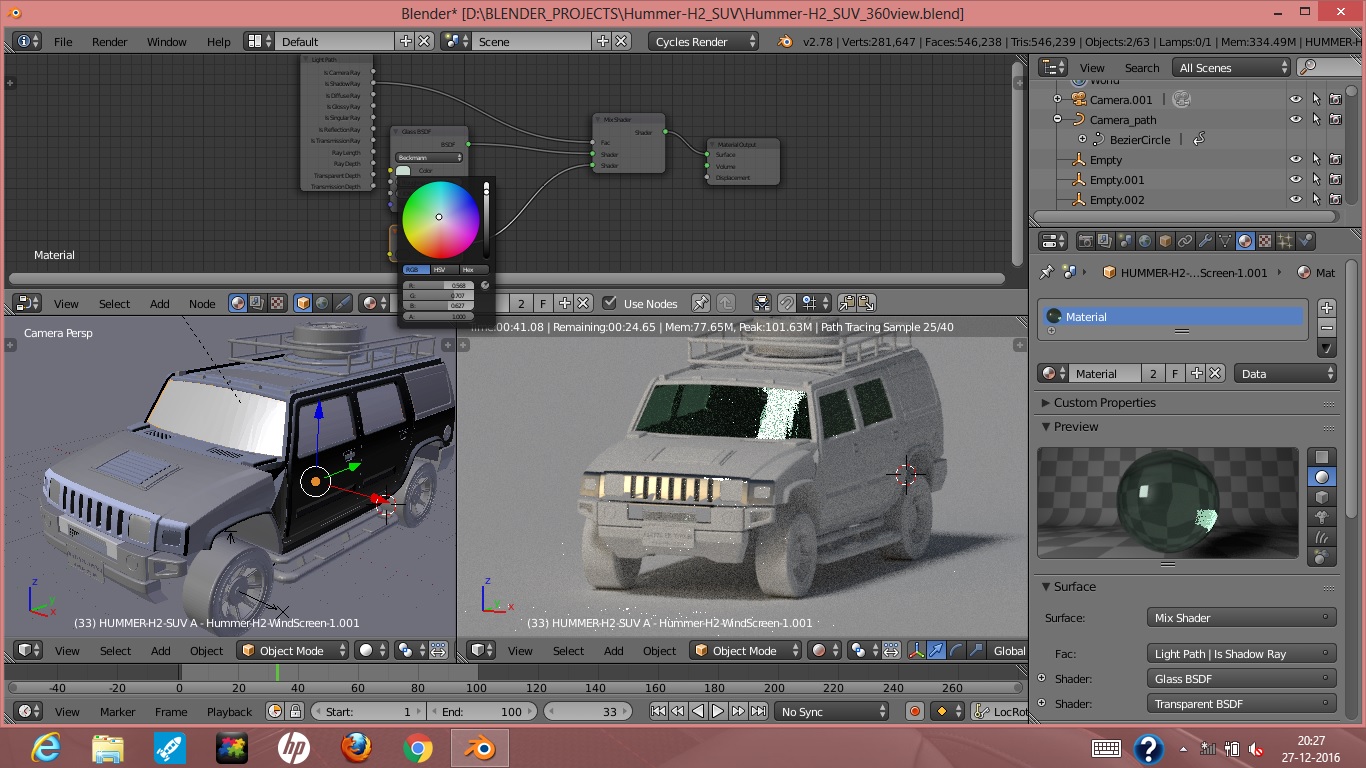The height and width of the screenshot is (768, 1366).
Task: Toggle visibility eye for Camera.001
Action: pyautogui.click(x=1296, y=99)
